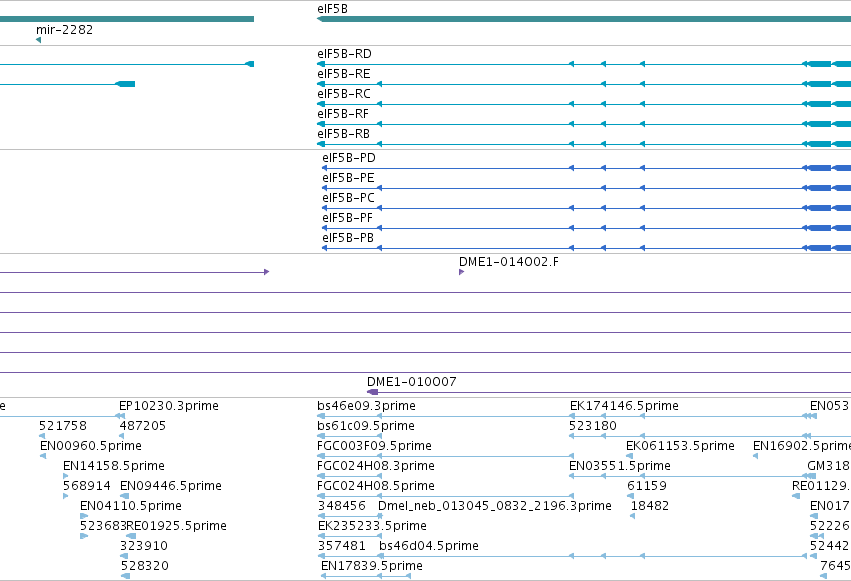
Task: Click the EN14158.5prime EST label
Action: (x=113, y=466)
